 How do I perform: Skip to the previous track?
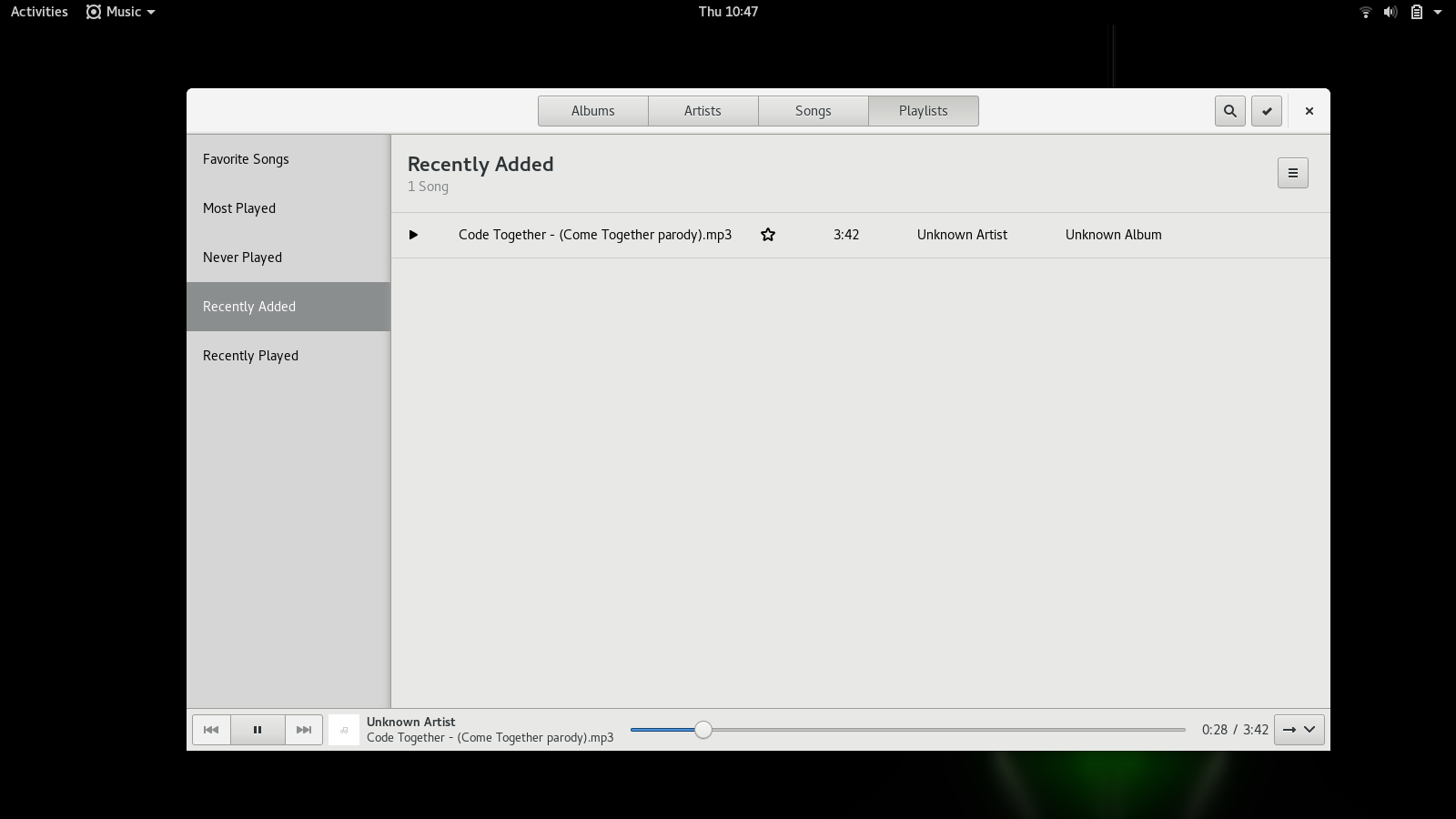[211, 730]
